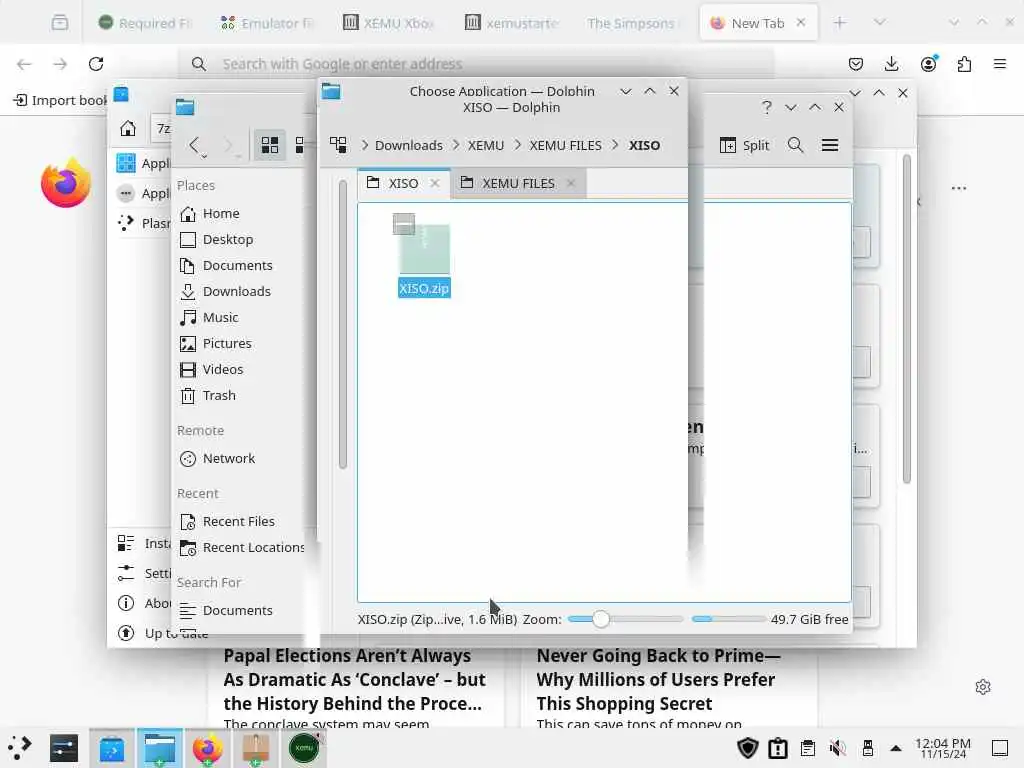1024x768 pixels.
Task: Open the Dolphin hamburger menu
Action: [x=830, y=145]
